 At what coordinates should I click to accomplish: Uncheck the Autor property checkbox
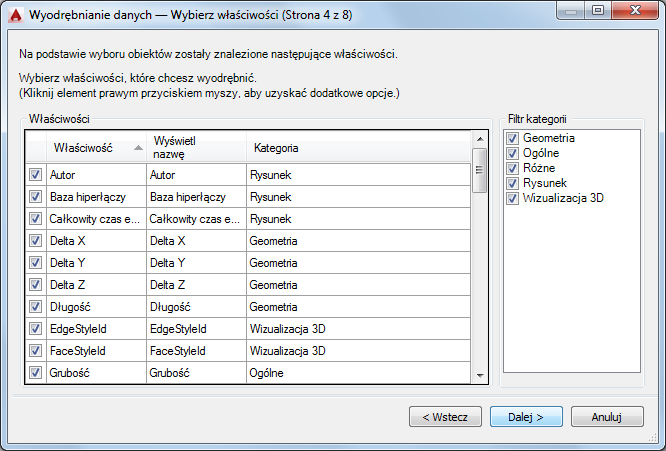click(x=35, y=175)
